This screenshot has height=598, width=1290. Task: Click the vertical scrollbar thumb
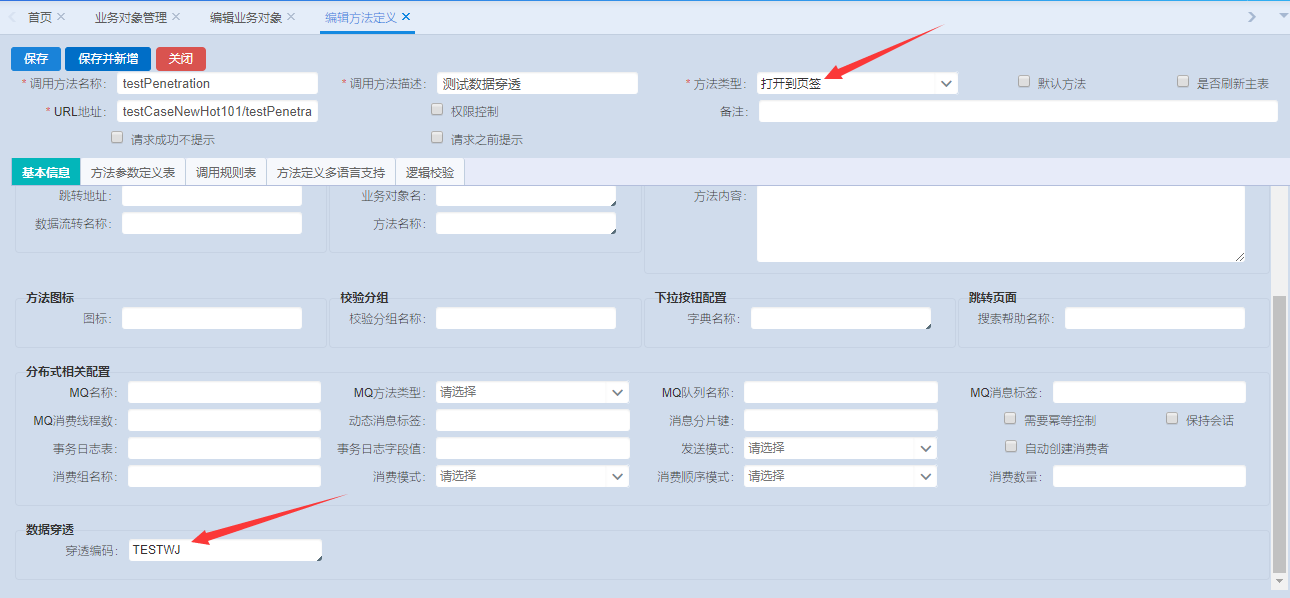(1279, 430)
